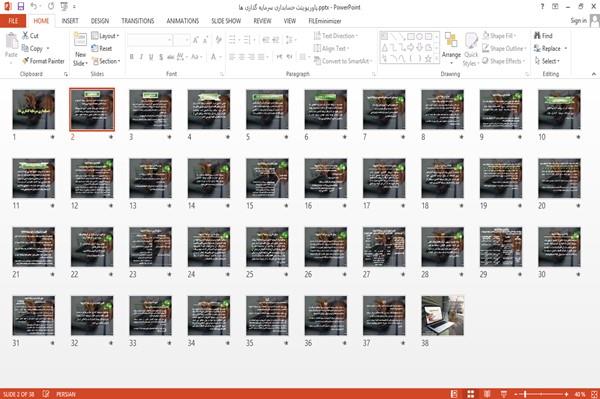The width and height of the screenshot is (600, 399).
Task: Select the rectangle shape in shapes gallery
Action: [411, 36]
